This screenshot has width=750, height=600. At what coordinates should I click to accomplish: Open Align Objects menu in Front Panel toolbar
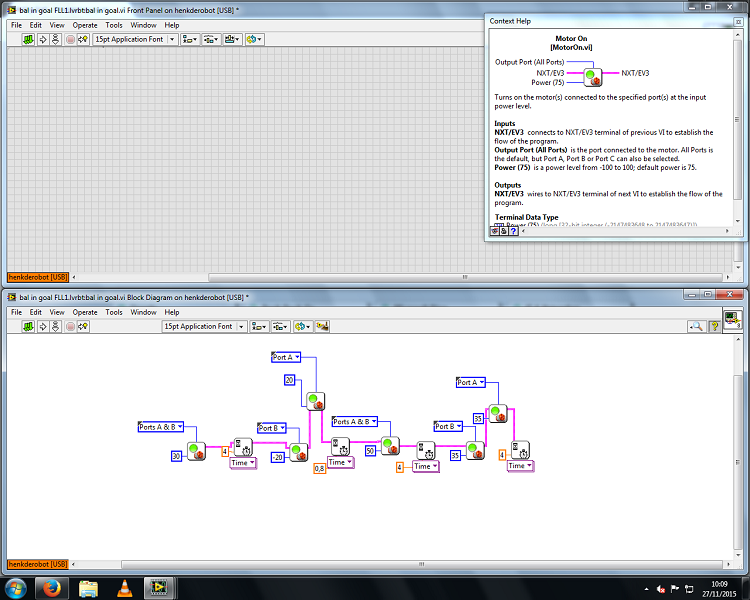point(190,39)
